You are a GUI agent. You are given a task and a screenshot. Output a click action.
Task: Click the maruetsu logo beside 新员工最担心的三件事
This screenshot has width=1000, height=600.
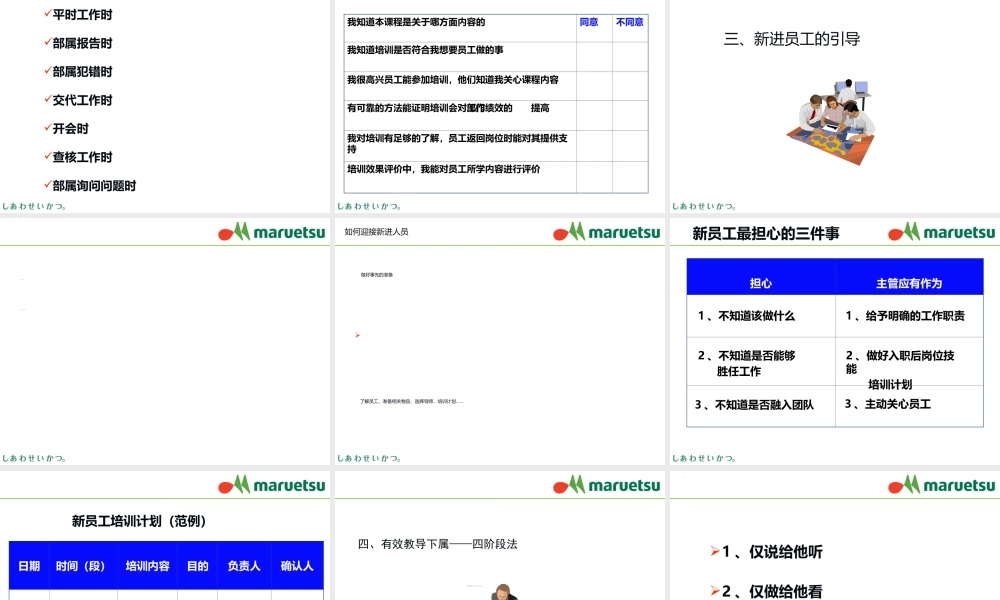(941, 231)
